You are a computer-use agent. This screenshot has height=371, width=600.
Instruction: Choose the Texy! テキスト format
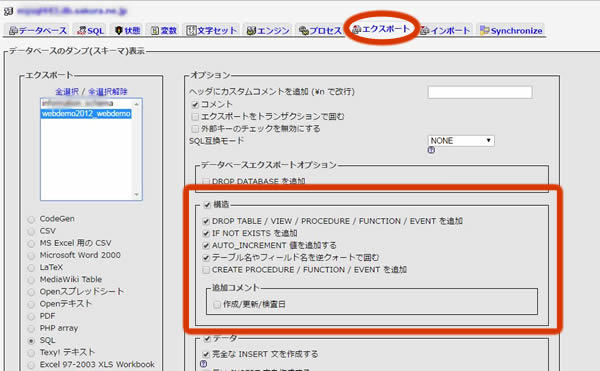[31, 353]
